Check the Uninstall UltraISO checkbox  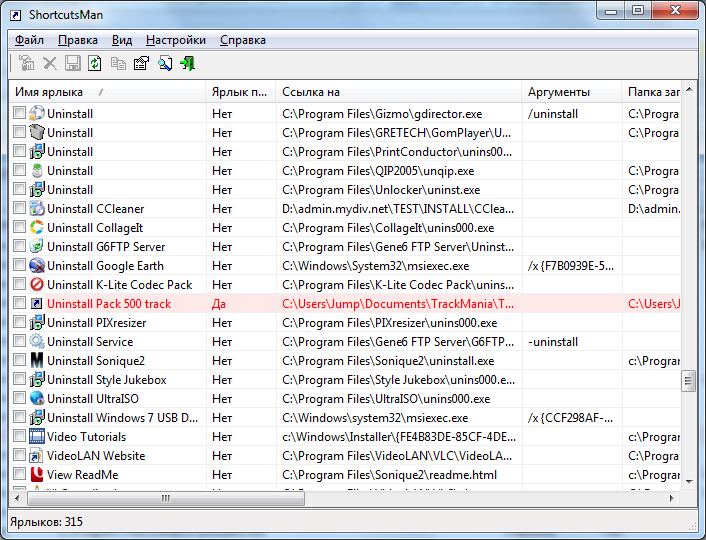coord(19,398)
